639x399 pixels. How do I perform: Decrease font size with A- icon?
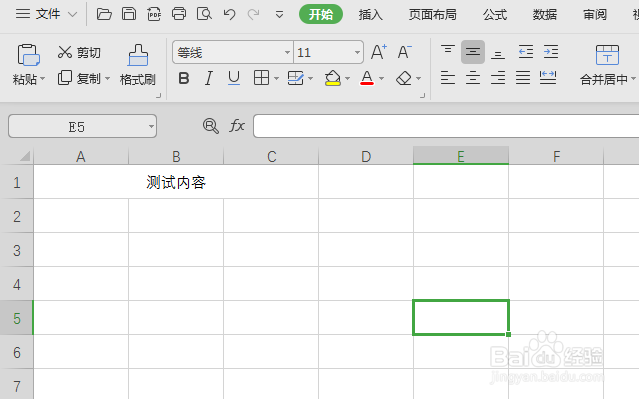click(404, 52)
